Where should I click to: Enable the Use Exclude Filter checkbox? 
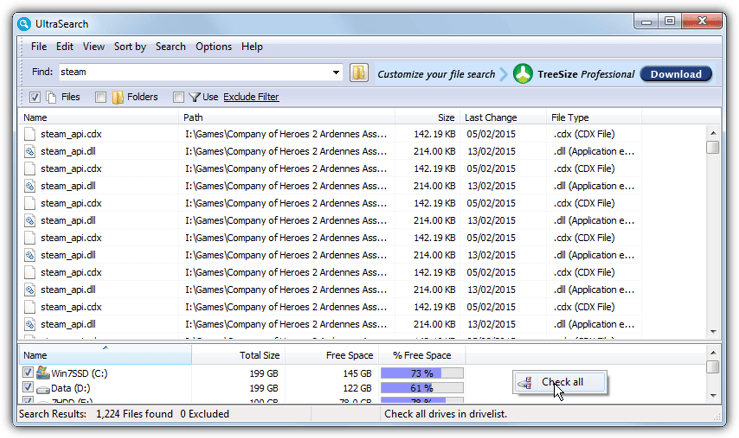tap(178, 97)
